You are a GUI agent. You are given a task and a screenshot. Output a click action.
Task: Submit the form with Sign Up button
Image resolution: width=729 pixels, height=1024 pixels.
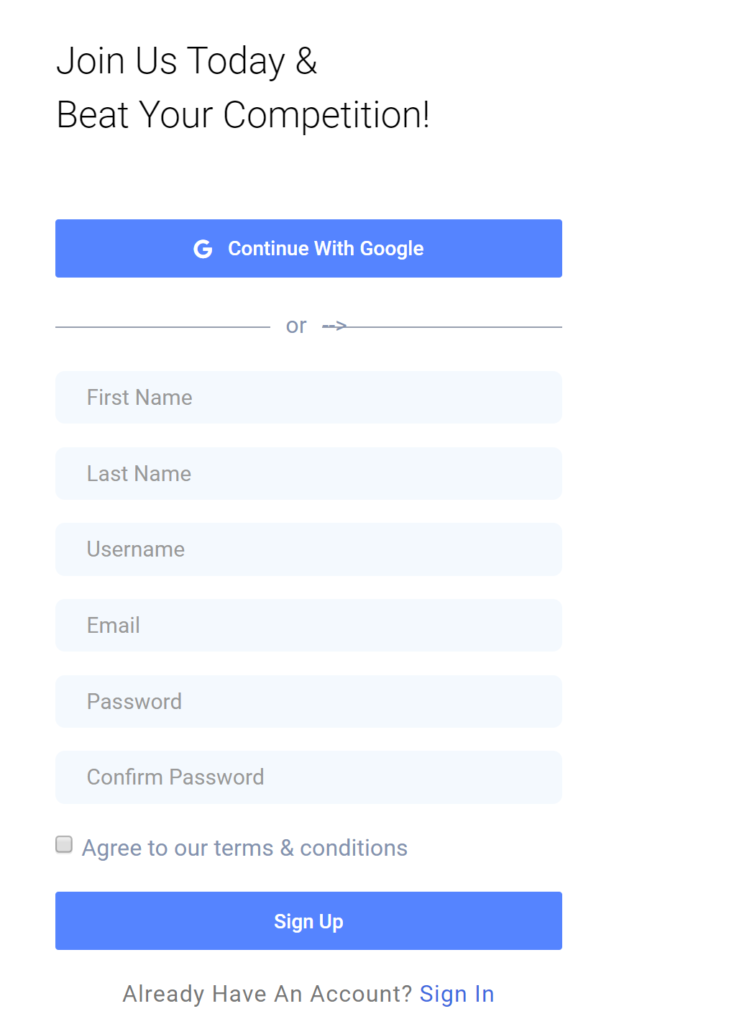[308, 921]
